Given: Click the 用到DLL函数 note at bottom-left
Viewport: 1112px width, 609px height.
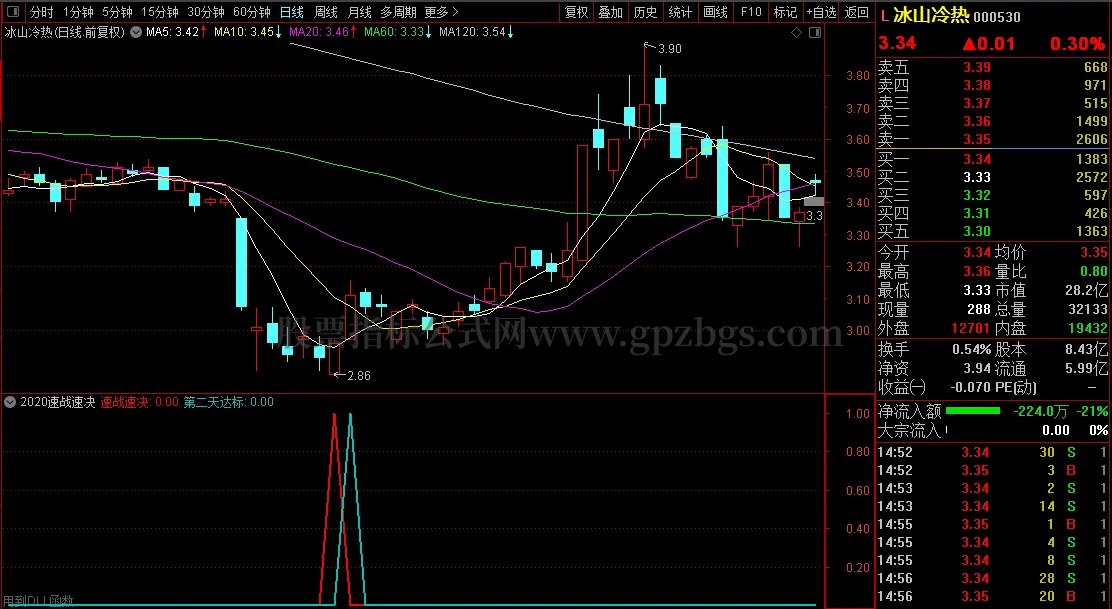Looking at the screenshot, I should (x=39, y=601).
